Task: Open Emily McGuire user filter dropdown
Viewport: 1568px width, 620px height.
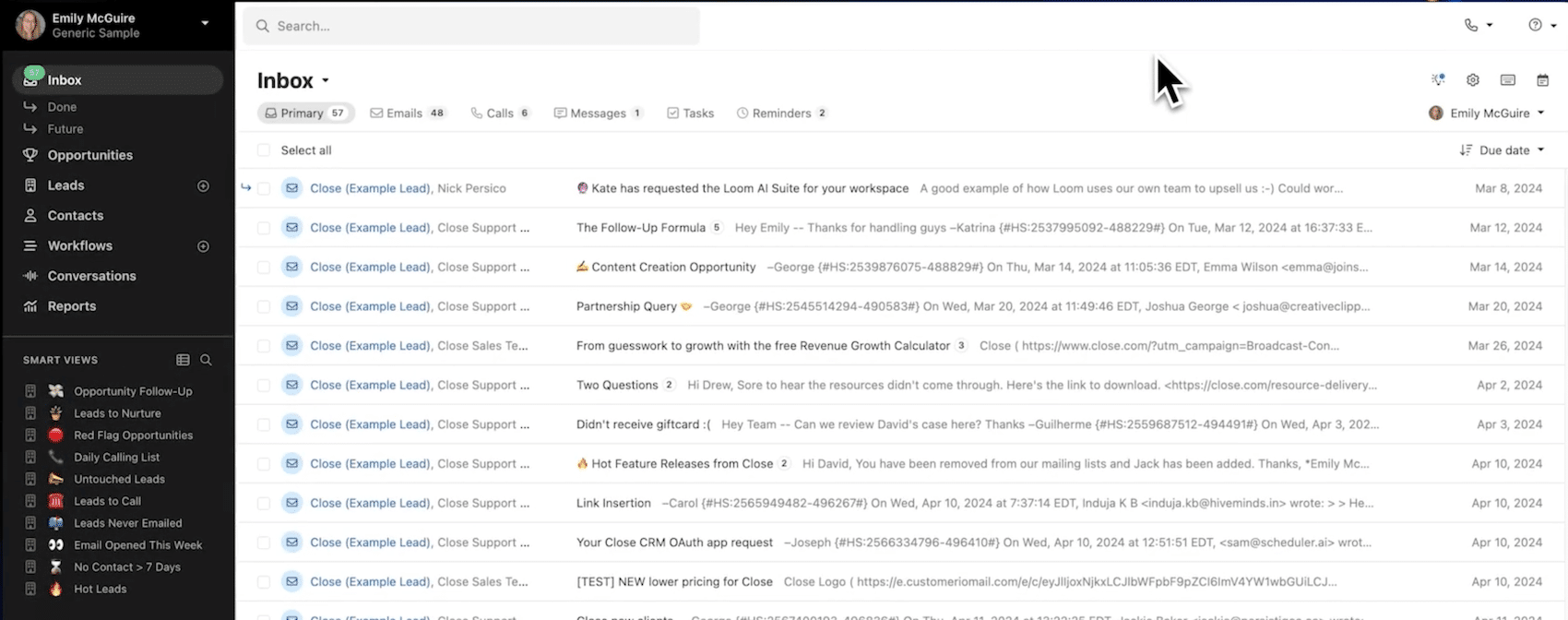Action: pyautogui.click(x=1486, y=113)
